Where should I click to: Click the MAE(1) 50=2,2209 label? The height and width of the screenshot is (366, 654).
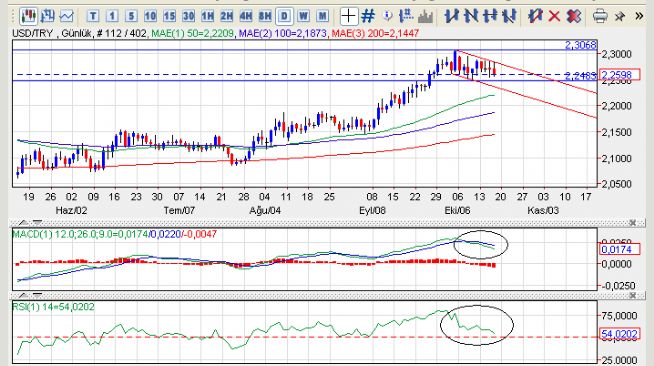(x=192, y=33)
